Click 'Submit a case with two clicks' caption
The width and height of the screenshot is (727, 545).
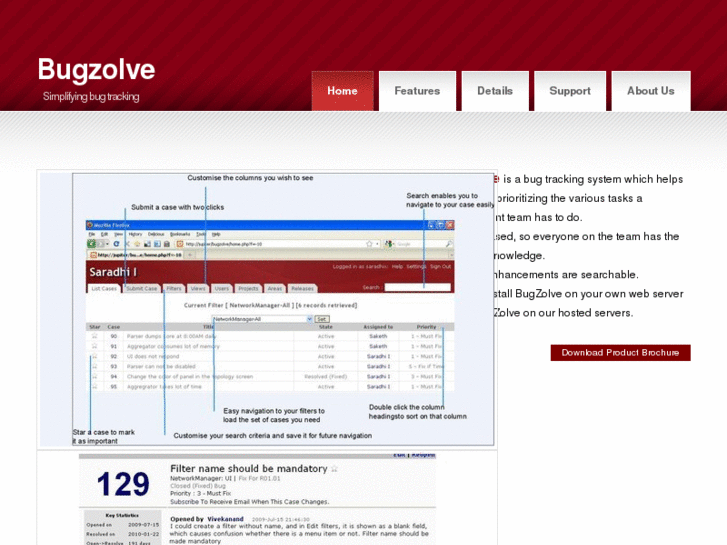(x=178, y=207)
